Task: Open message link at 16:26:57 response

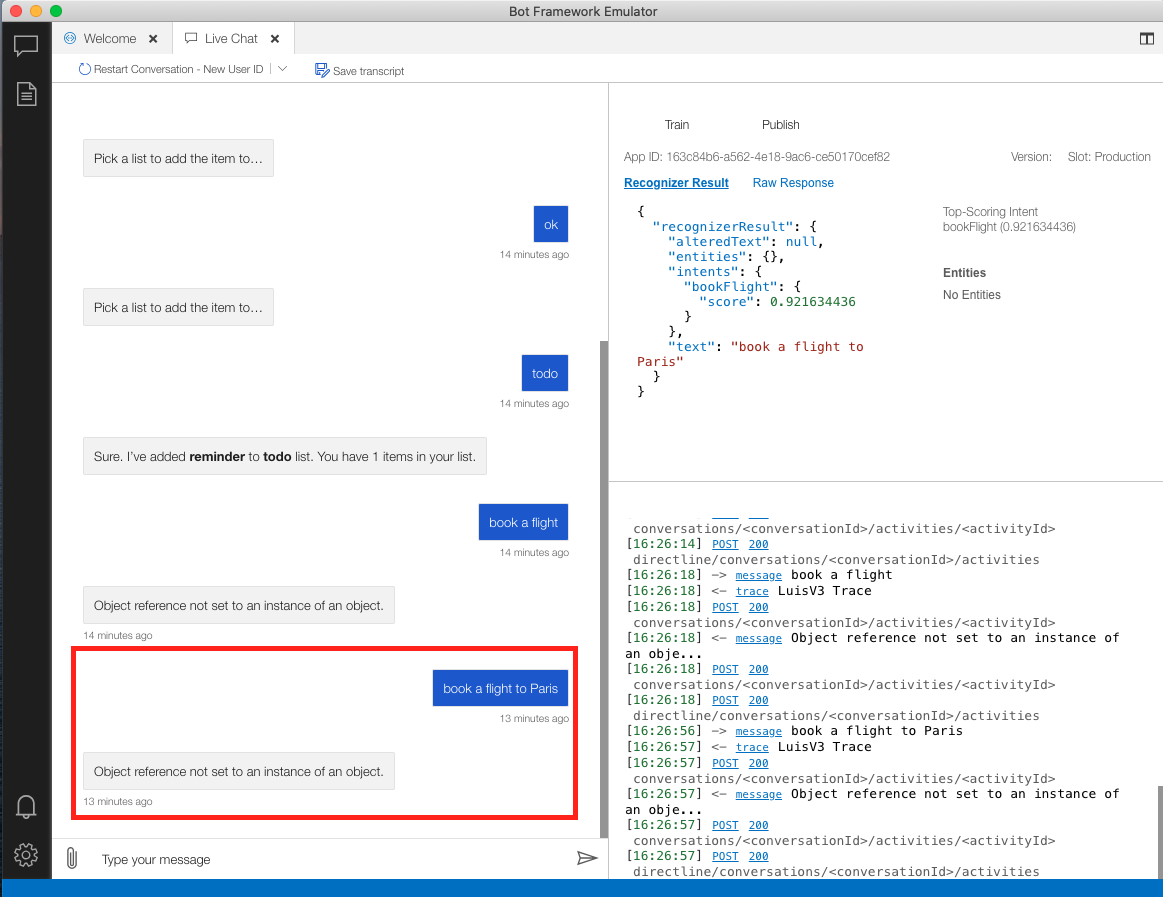Action: [758, 795]
